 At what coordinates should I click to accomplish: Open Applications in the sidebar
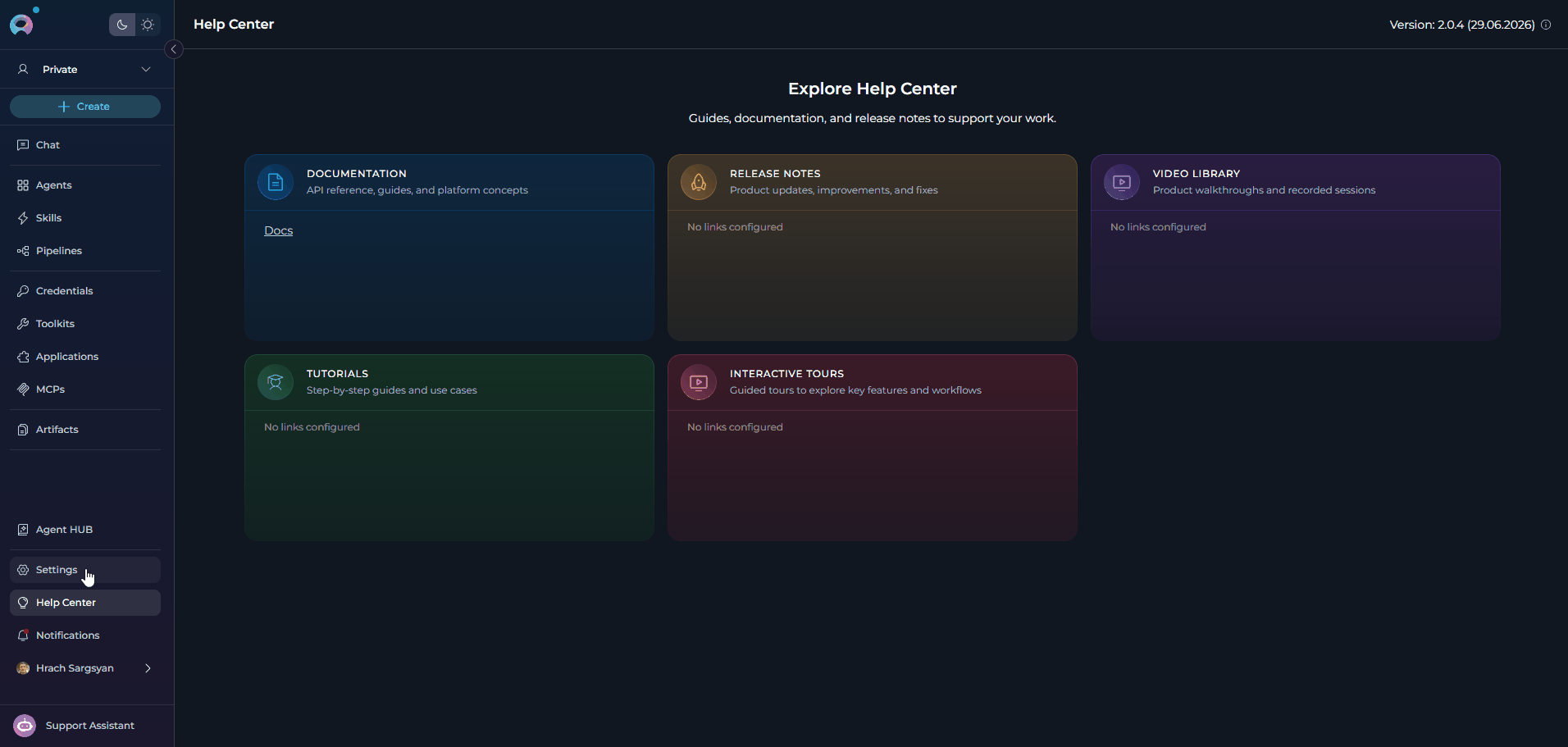tap(85, 357)
